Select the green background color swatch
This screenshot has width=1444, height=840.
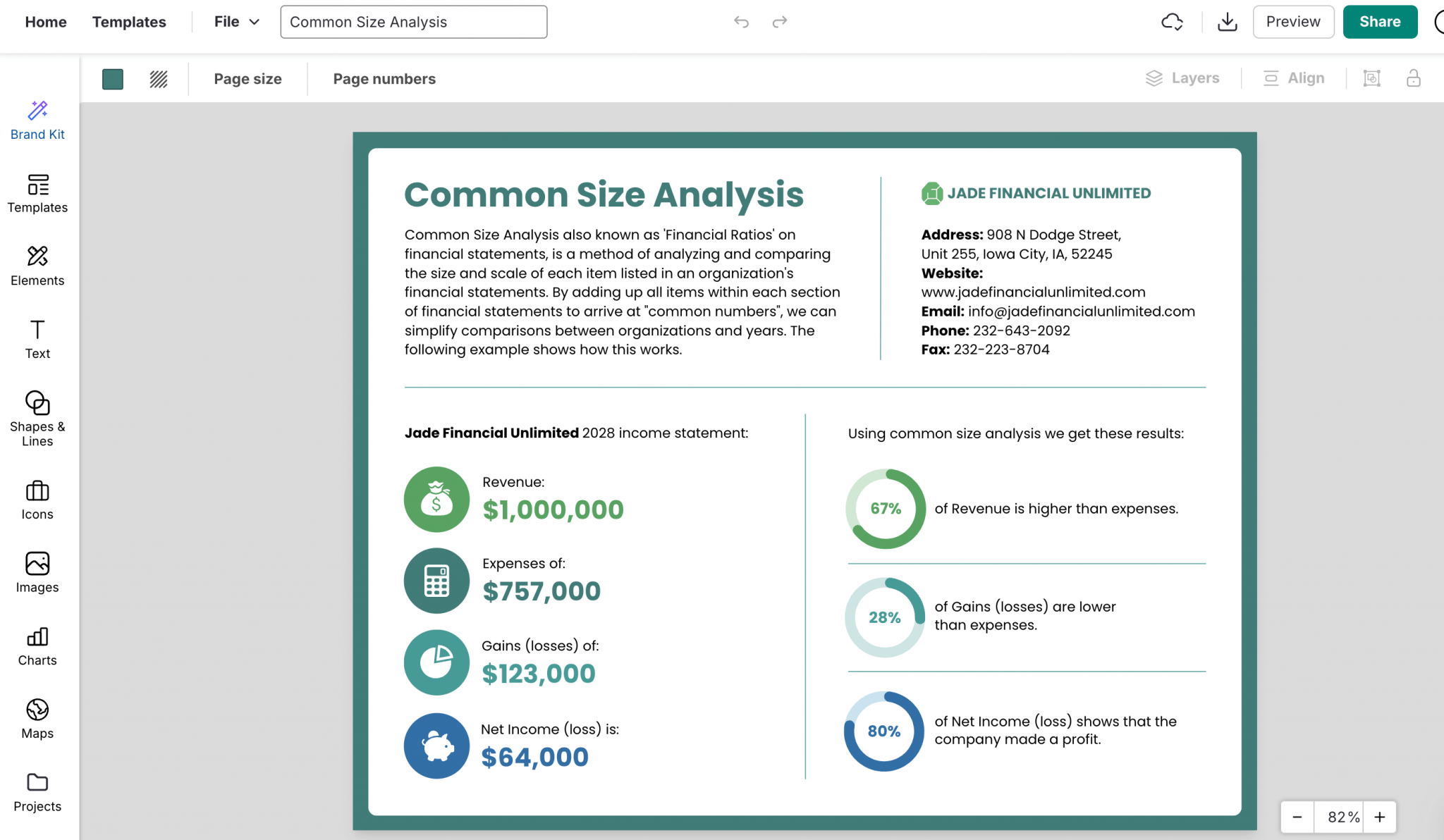pos(113,79)
